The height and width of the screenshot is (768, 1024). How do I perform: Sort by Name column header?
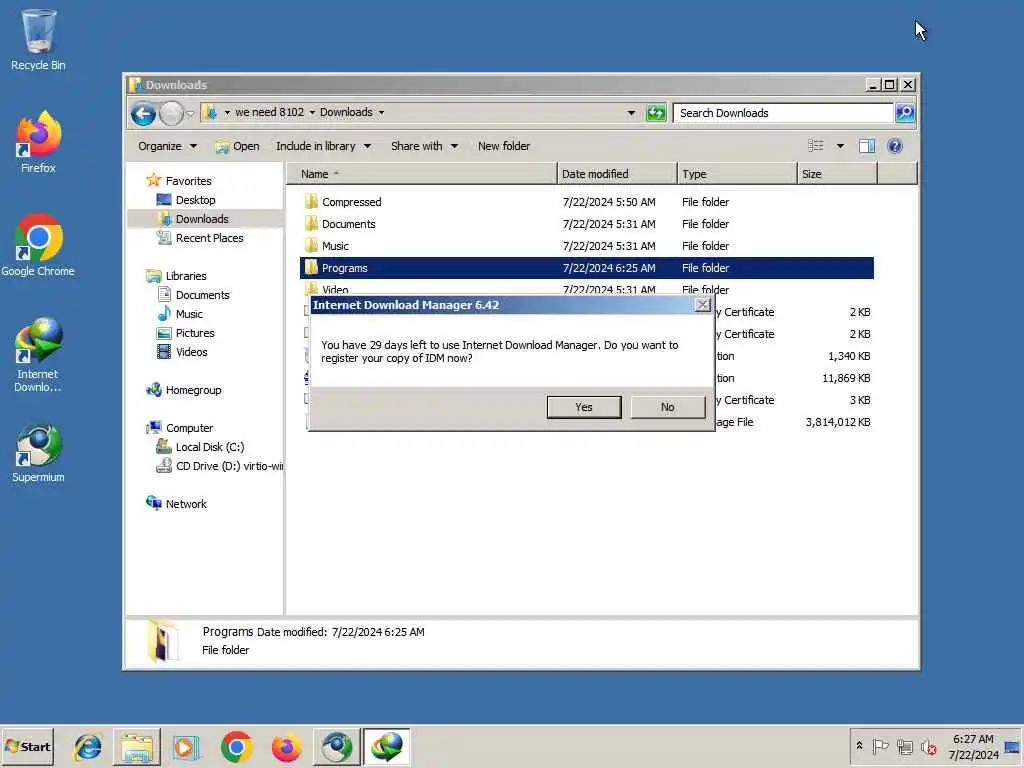(x=421, y=174)
